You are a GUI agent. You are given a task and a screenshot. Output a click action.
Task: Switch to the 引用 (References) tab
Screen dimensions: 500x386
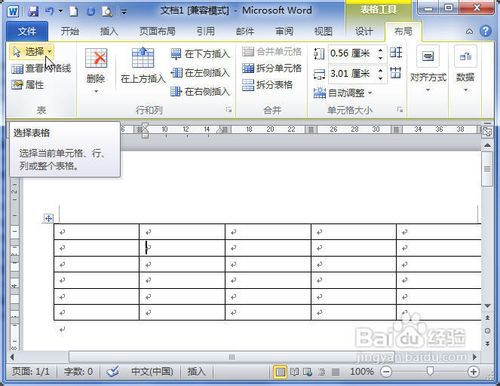click(205, 31)
